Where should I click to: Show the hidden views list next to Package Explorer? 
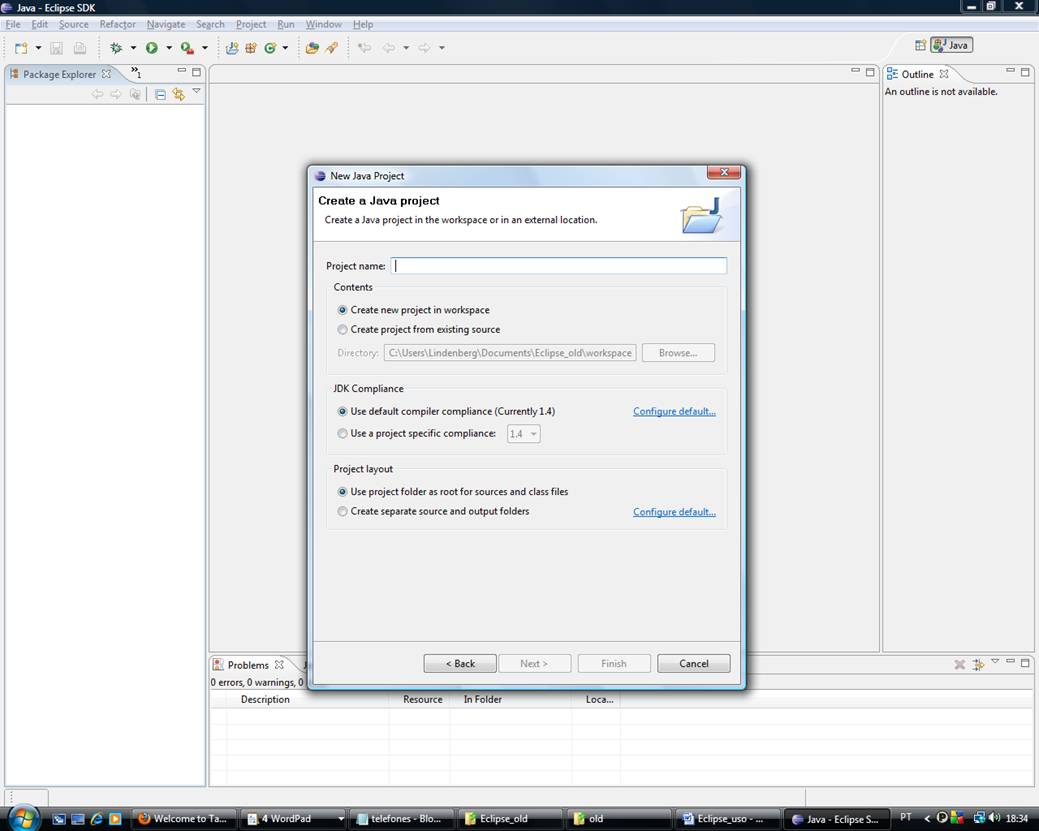point(136,72)
